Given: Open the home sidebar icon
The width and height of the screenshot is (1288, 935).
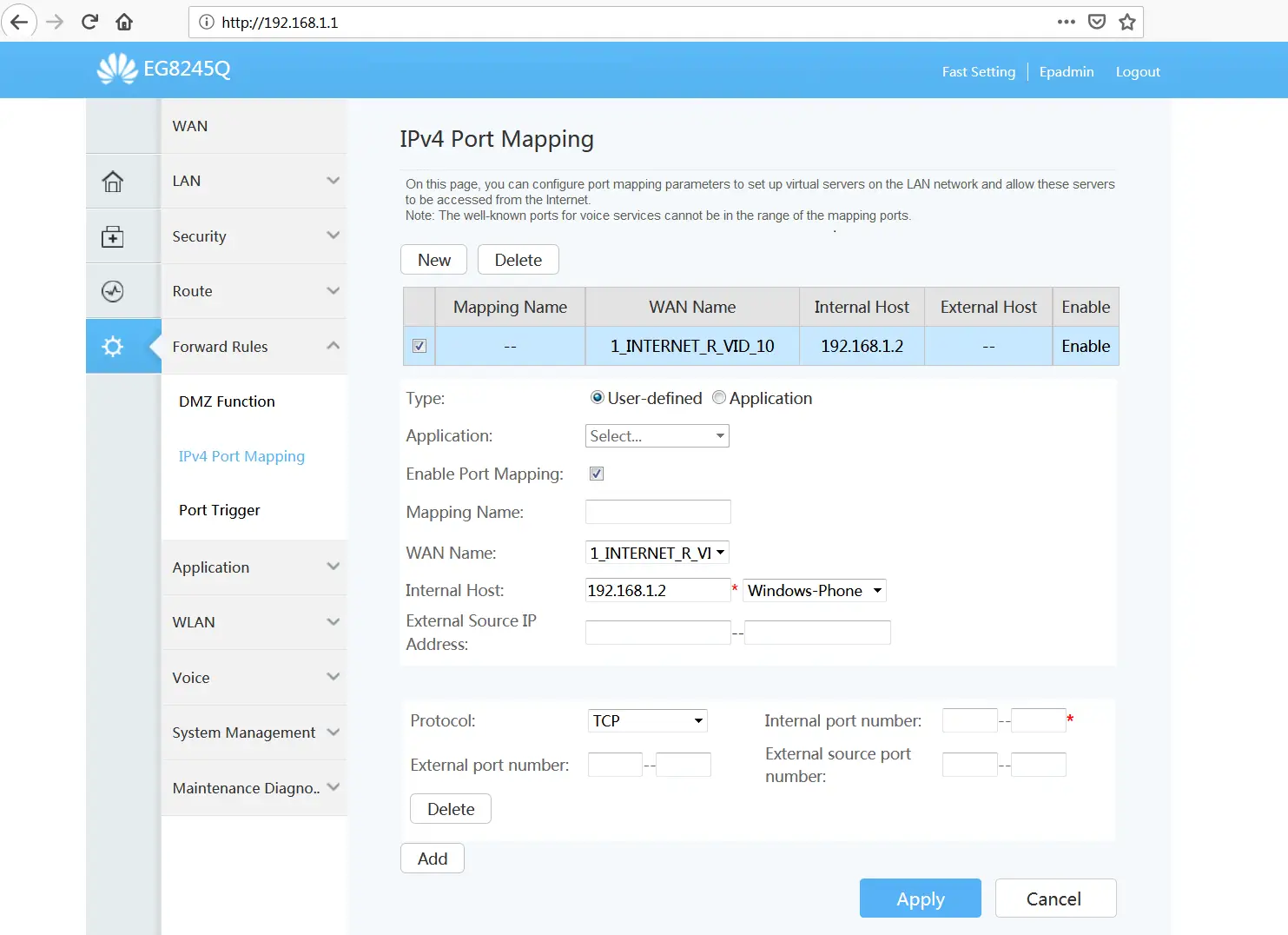Looking at the screenshot, I should [x=113, y=182].
